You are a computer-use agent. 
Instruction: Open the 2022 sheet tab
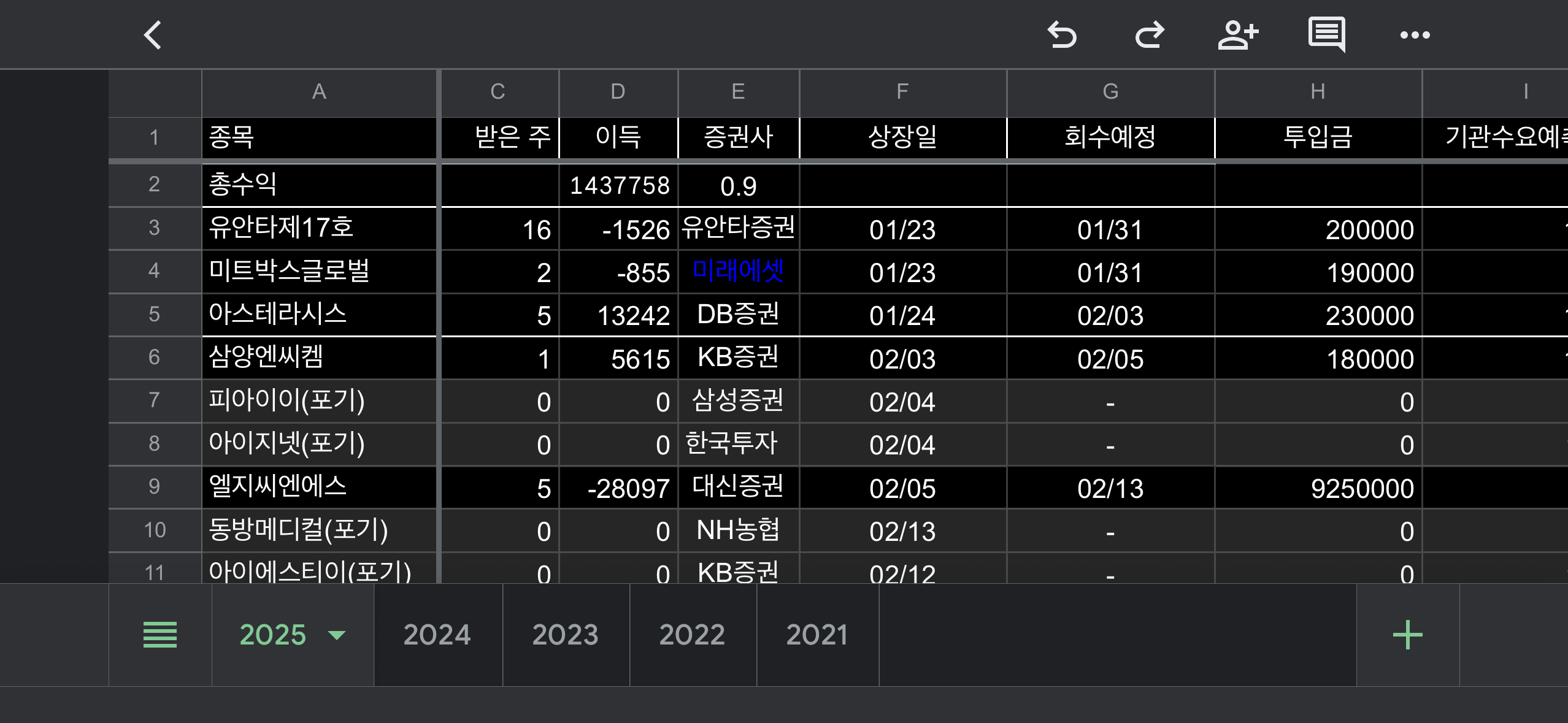tap(692, 635)
